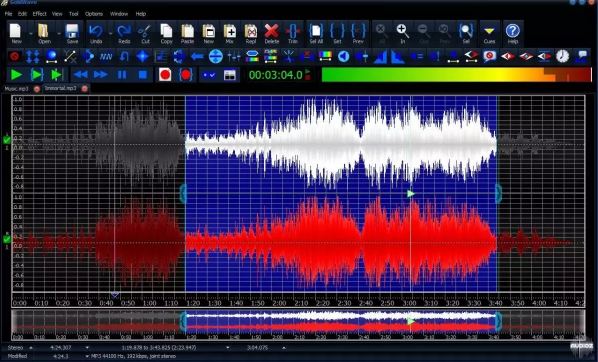Click the selection end handle in overview bar
The image size is (598, 362).
coord(498,322)
